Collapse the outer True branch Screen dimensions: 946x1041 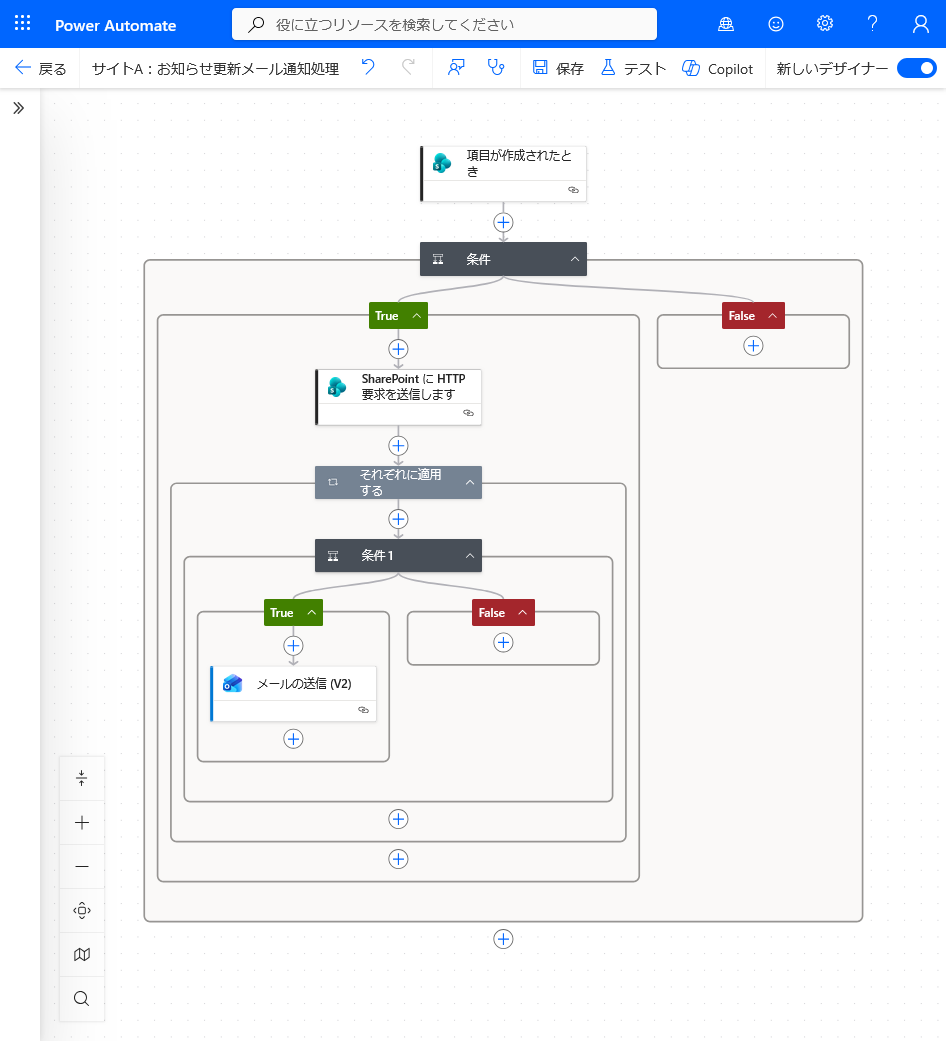point(416,316)
